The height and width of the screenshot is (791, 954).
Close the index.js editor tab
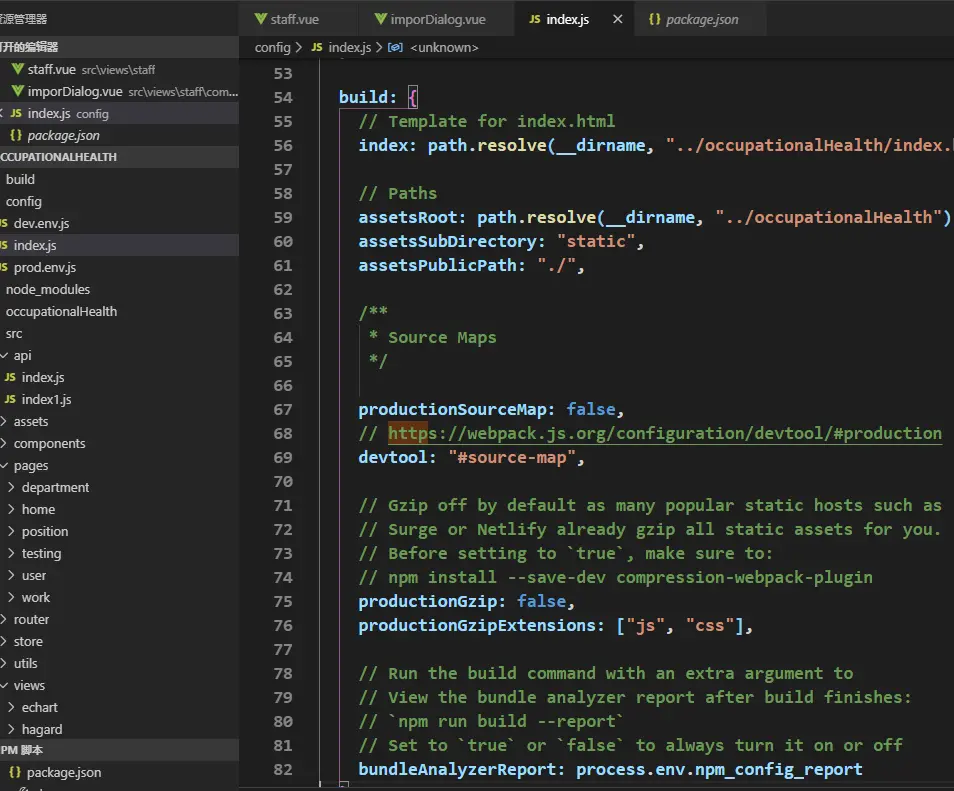pyautogui.click(x=616, y=20)
